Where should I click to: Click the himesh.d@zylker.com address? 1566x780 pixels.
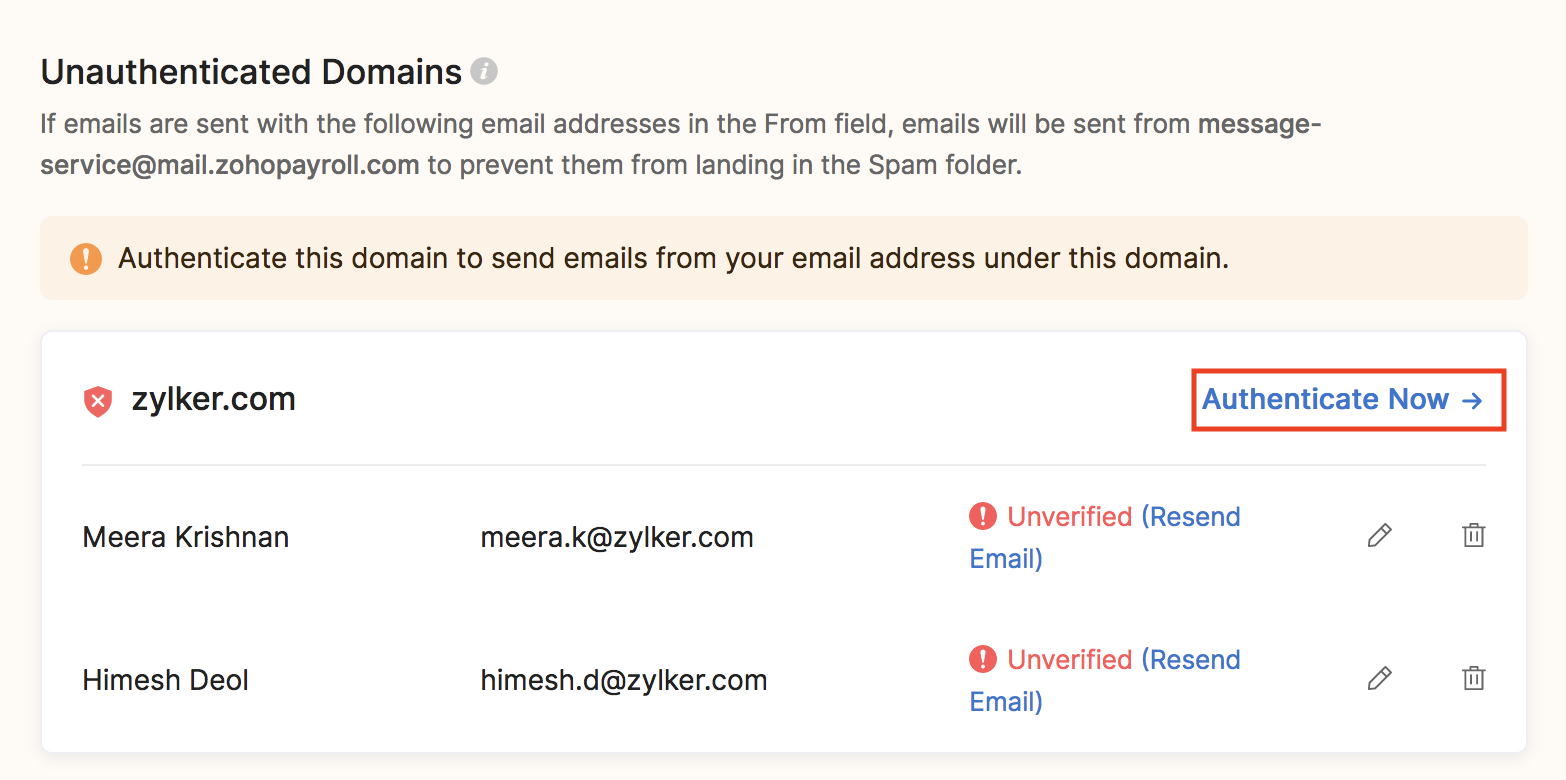tap(624, 680)
